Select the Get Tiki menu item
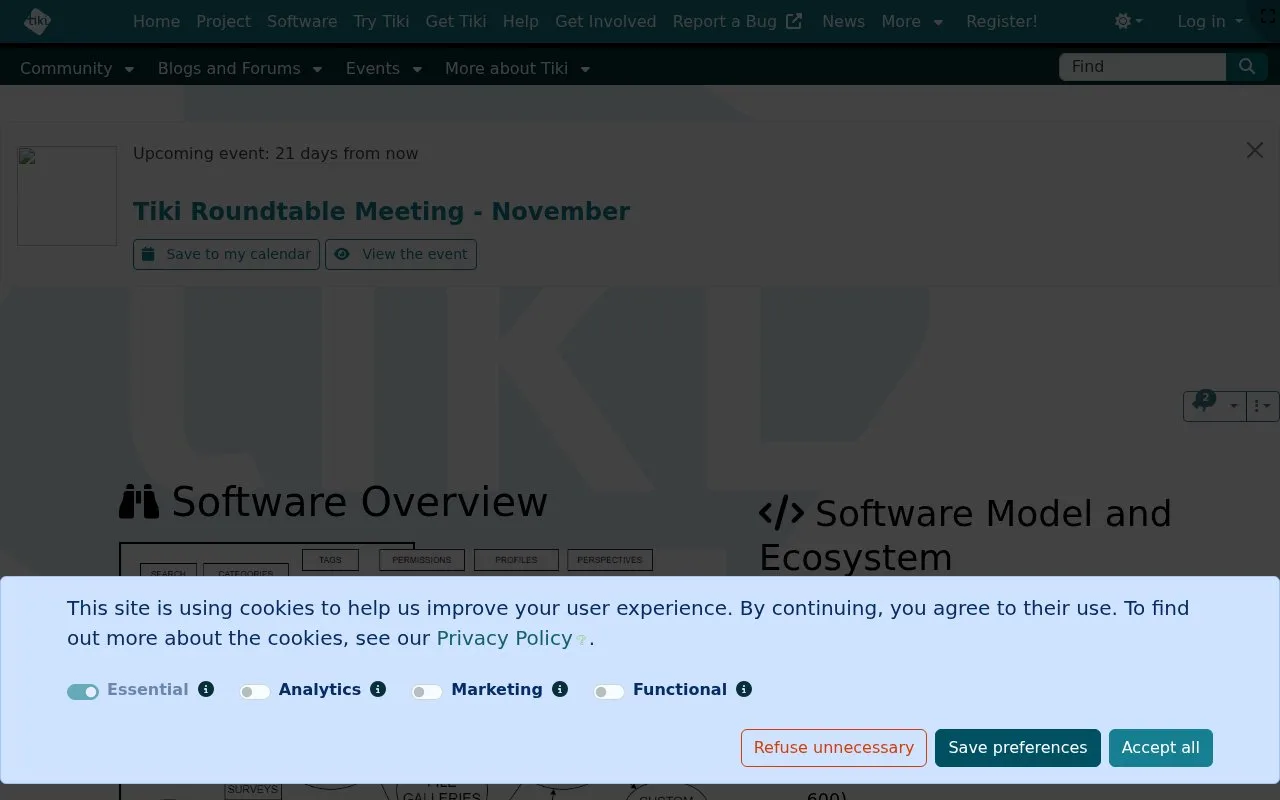The height and width of the screenshot is (800, 1280). point(456,21)
